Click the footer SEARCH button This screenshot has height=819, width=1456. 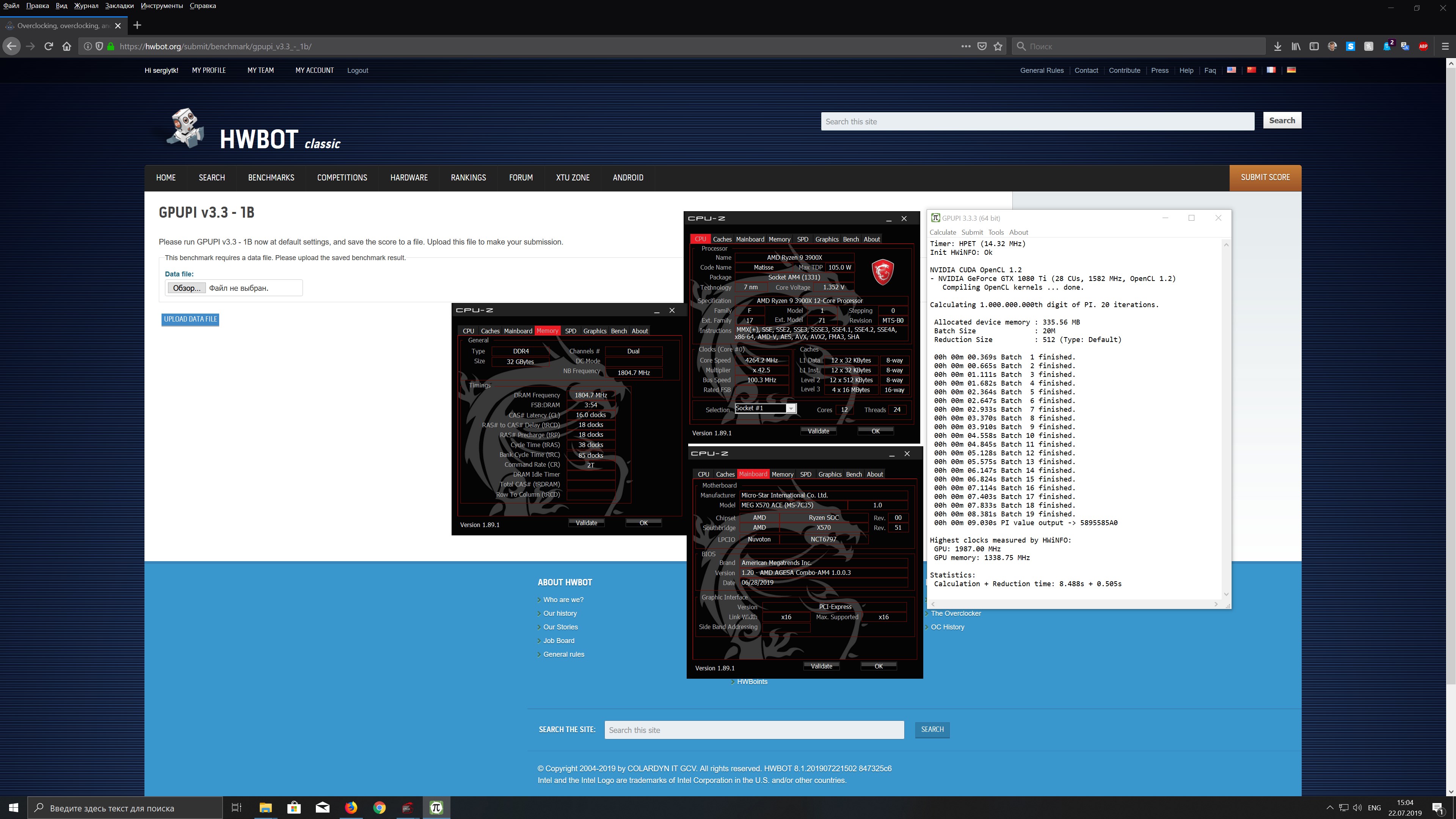[x=932, y=730]
